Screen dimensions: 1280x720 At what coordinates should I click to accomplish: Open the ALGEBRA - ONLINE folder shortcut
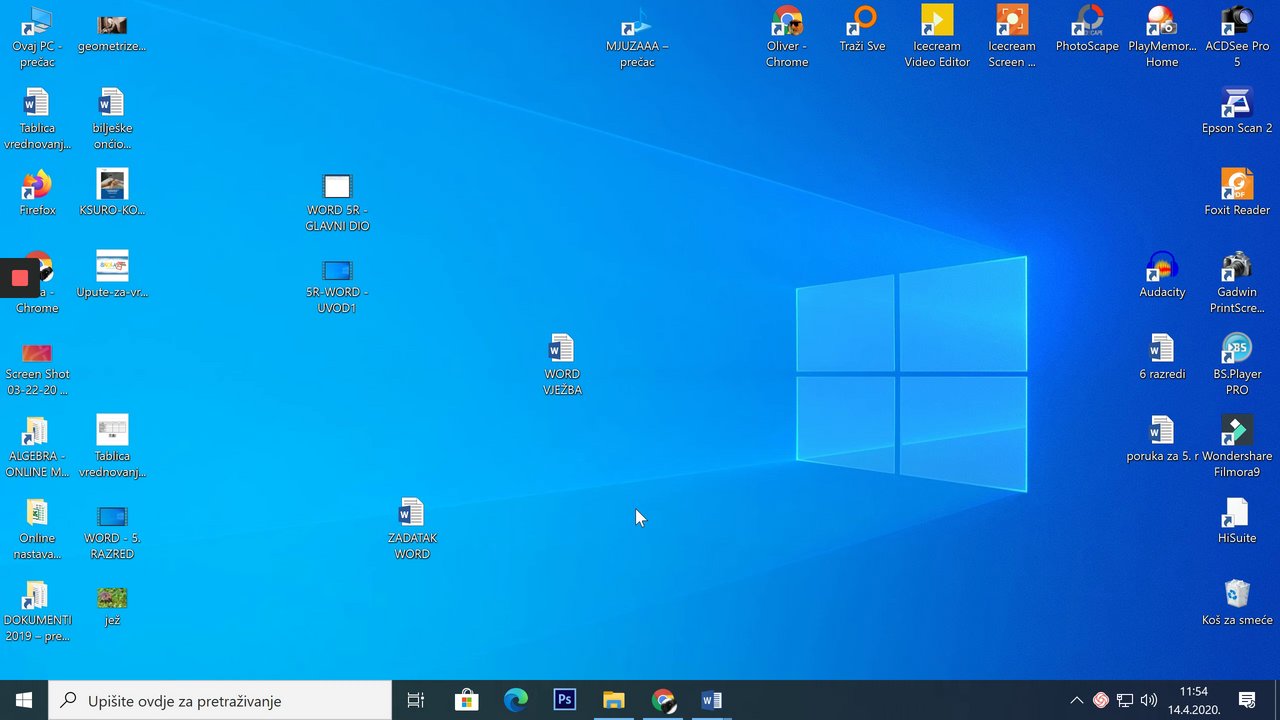tap(36, 431)
